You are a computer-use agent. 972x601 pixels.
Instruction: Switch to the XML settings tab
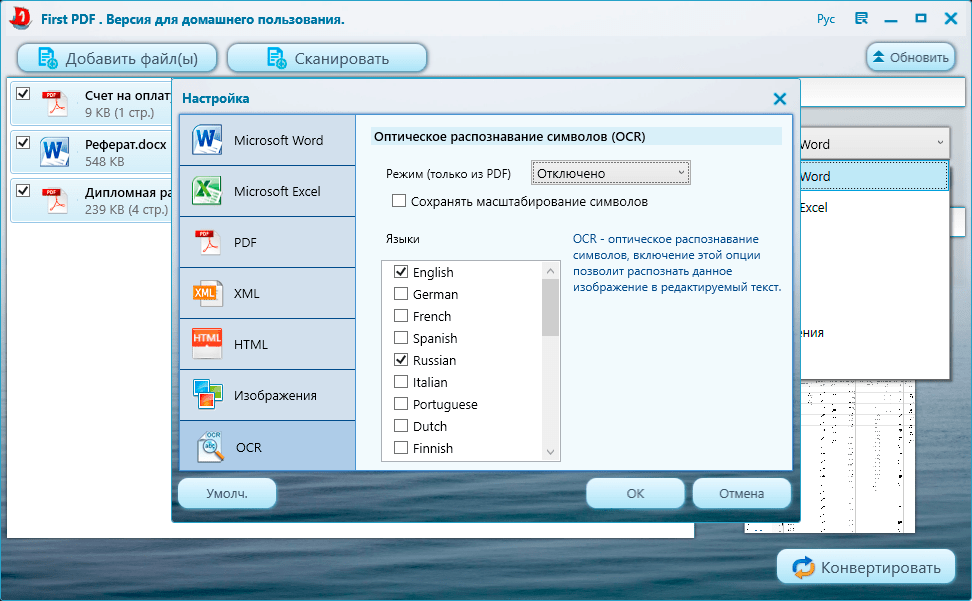coord(267,293)
